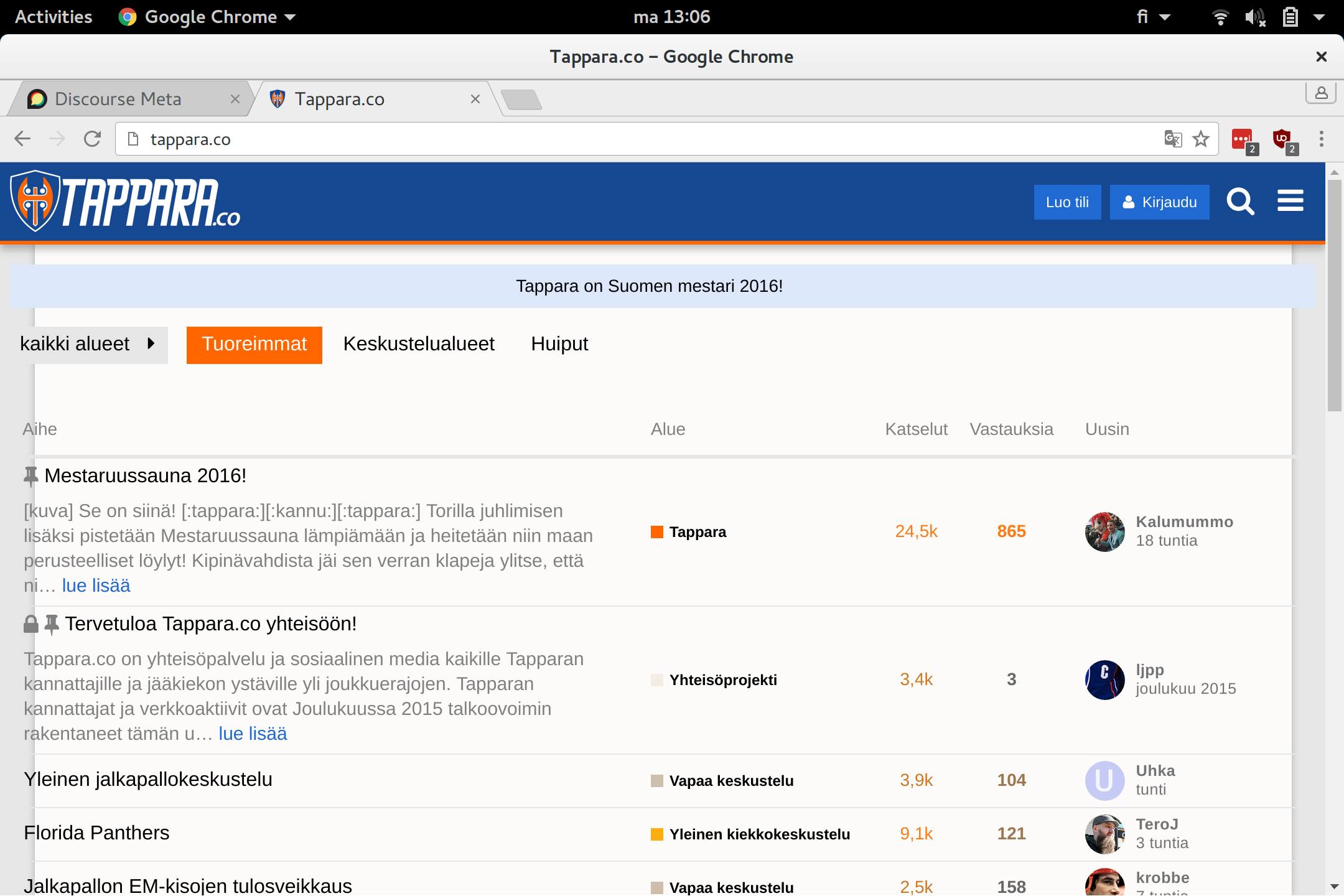Bookmark page with the star icon
The width and height of the screenshot is (1344, 896).
(1201, 139)
